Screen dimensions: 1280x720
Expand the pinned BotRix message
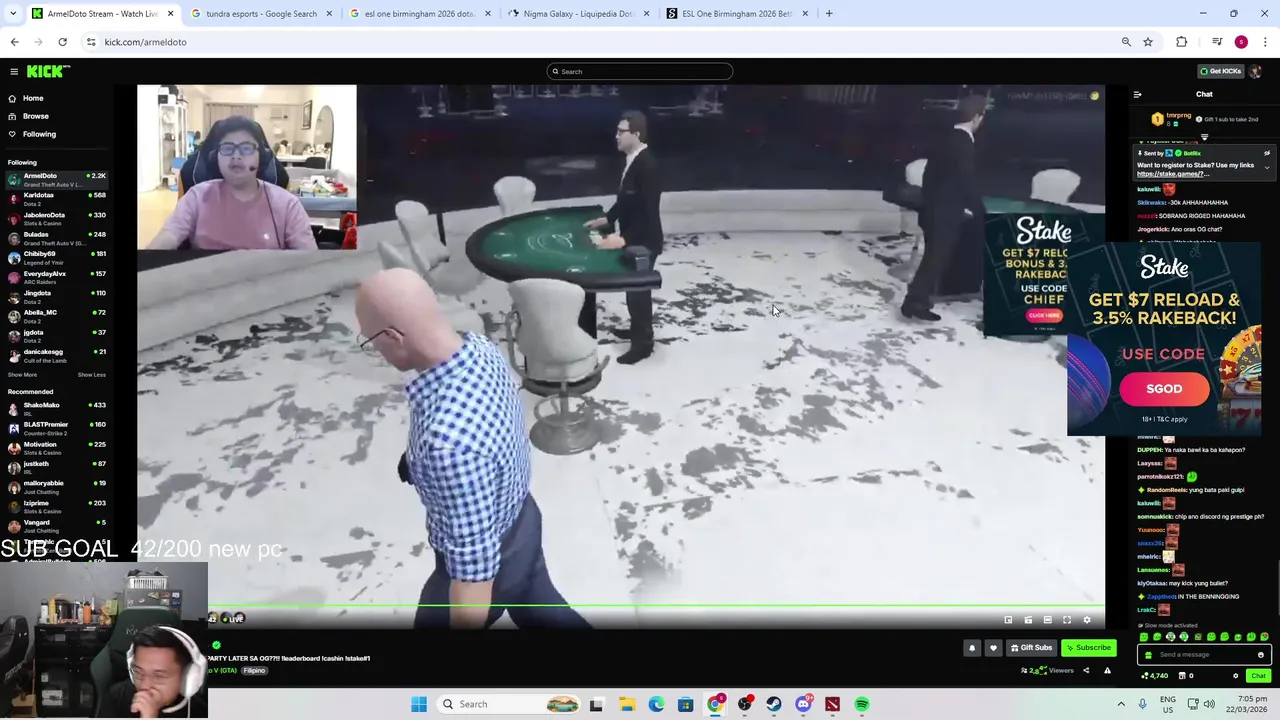coord(1267,167)
